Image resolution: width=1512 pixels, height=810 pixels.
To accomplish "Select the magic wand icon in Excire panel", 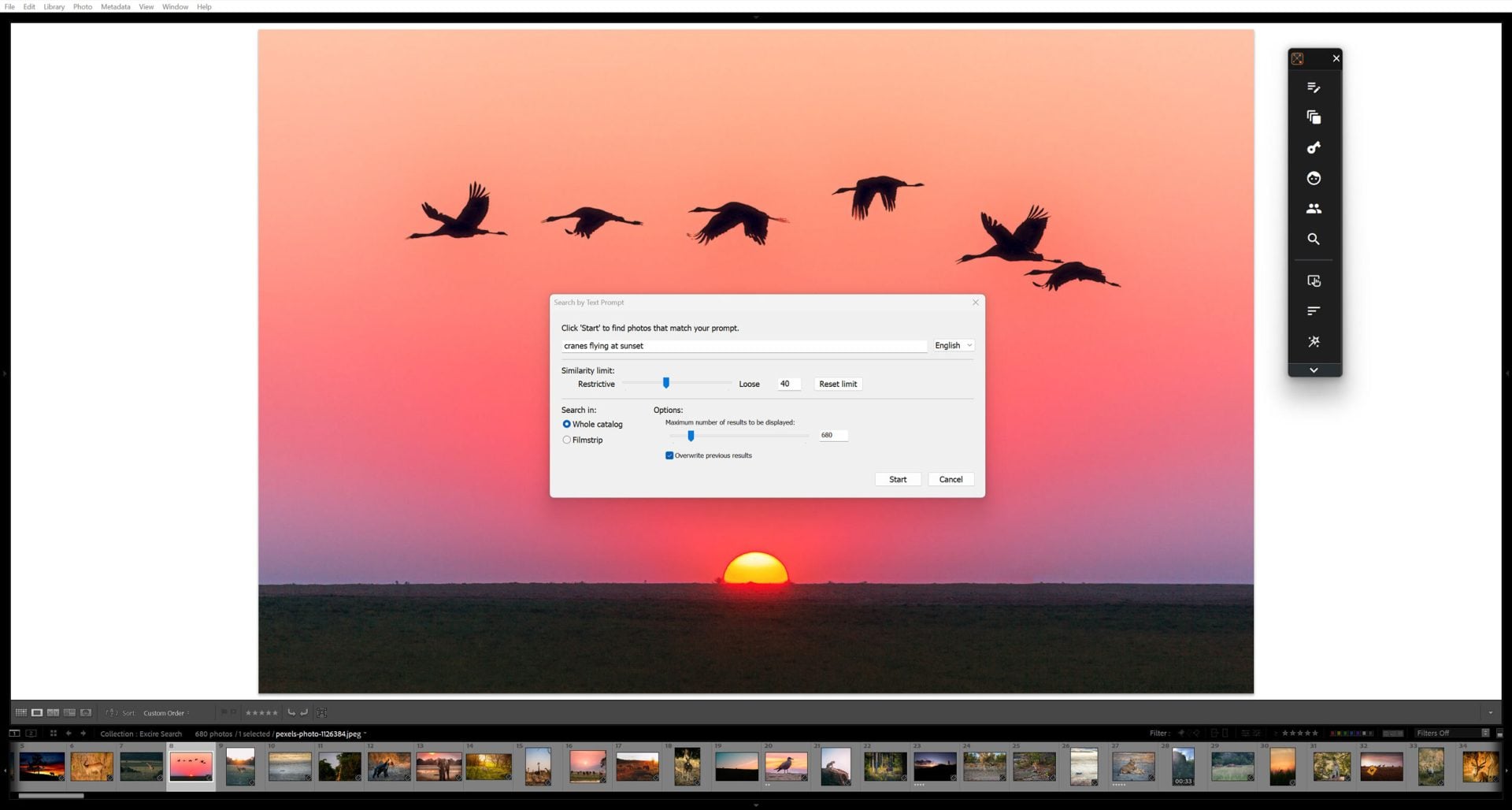I will pos(1314,341).
